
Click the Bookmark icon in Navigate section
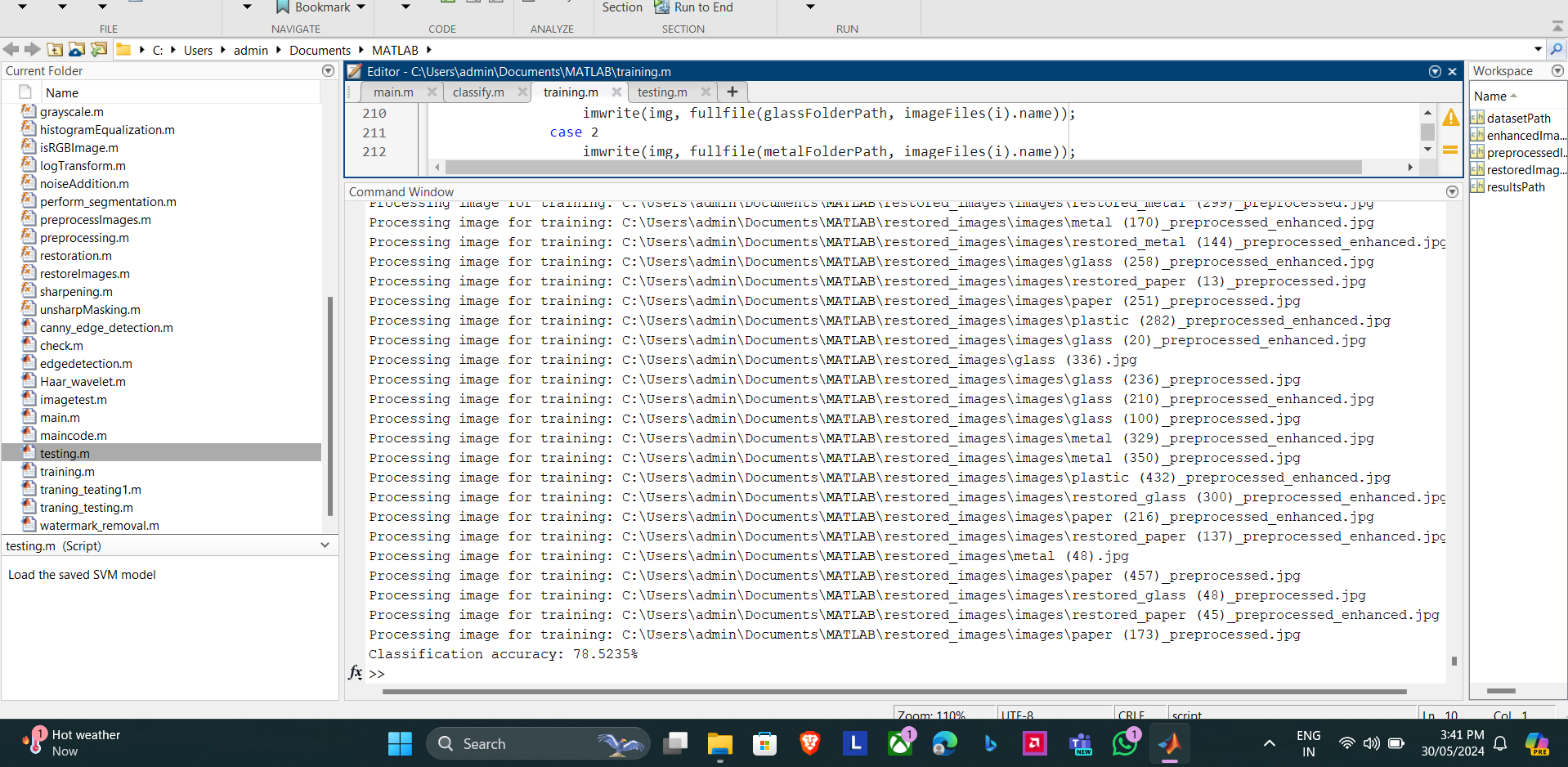(x=283, y=7)
